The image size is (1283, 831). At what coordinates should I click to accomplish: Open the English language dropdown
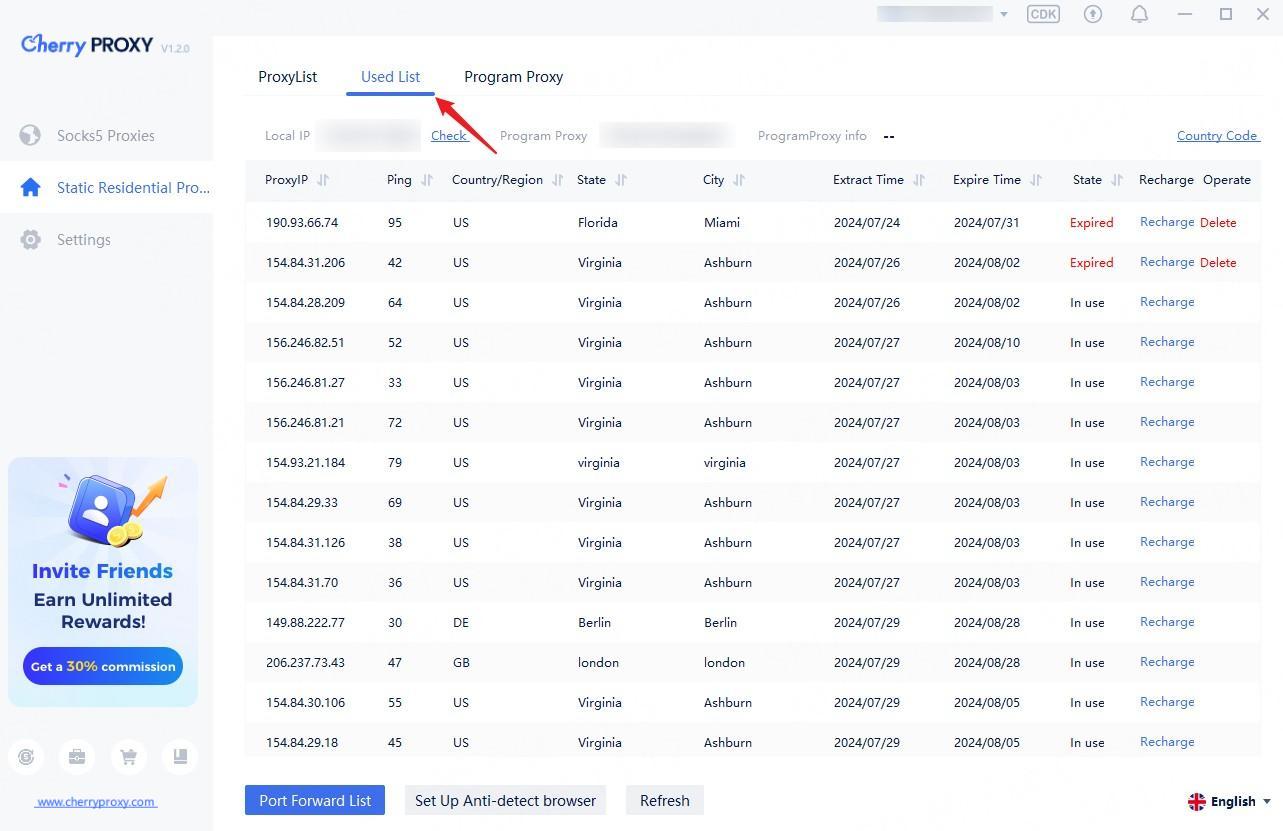[x=1230, y=801]
